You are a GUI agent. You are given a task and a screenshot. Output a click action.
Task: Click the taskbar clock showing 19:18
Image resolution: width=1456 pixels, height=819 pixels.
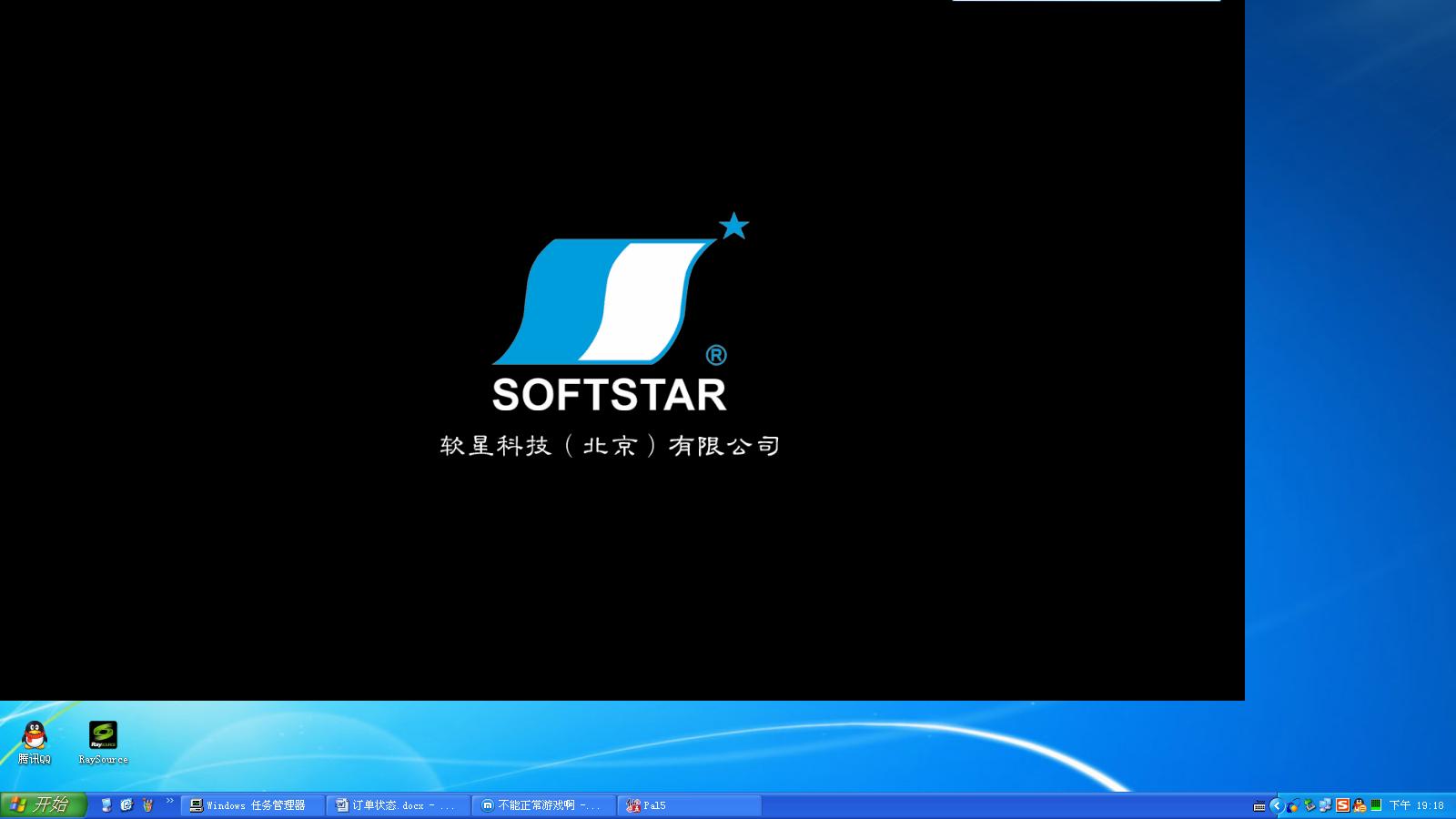(1417, 805)
